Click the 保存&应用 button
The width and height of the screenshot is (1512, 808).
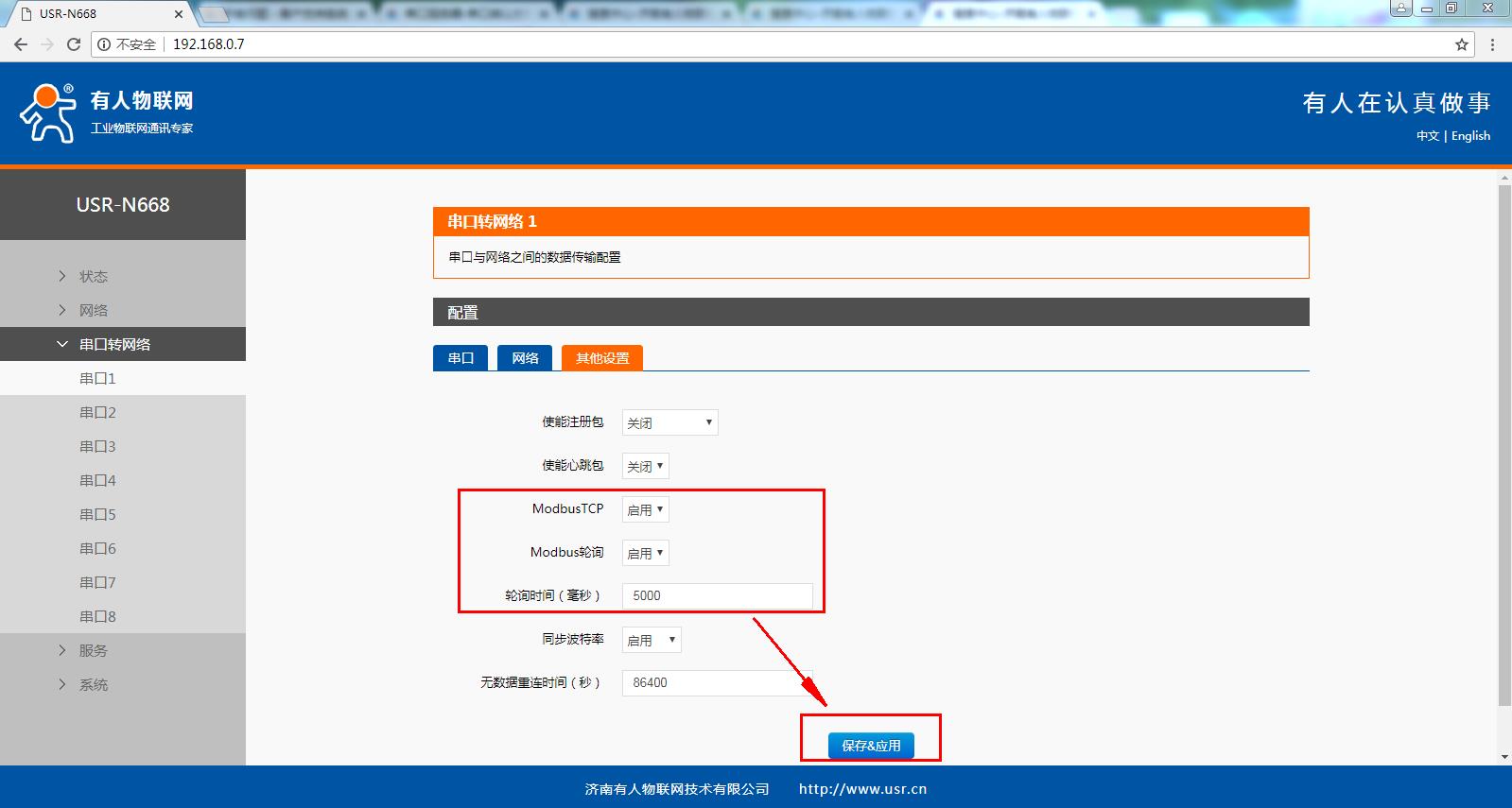871,746
